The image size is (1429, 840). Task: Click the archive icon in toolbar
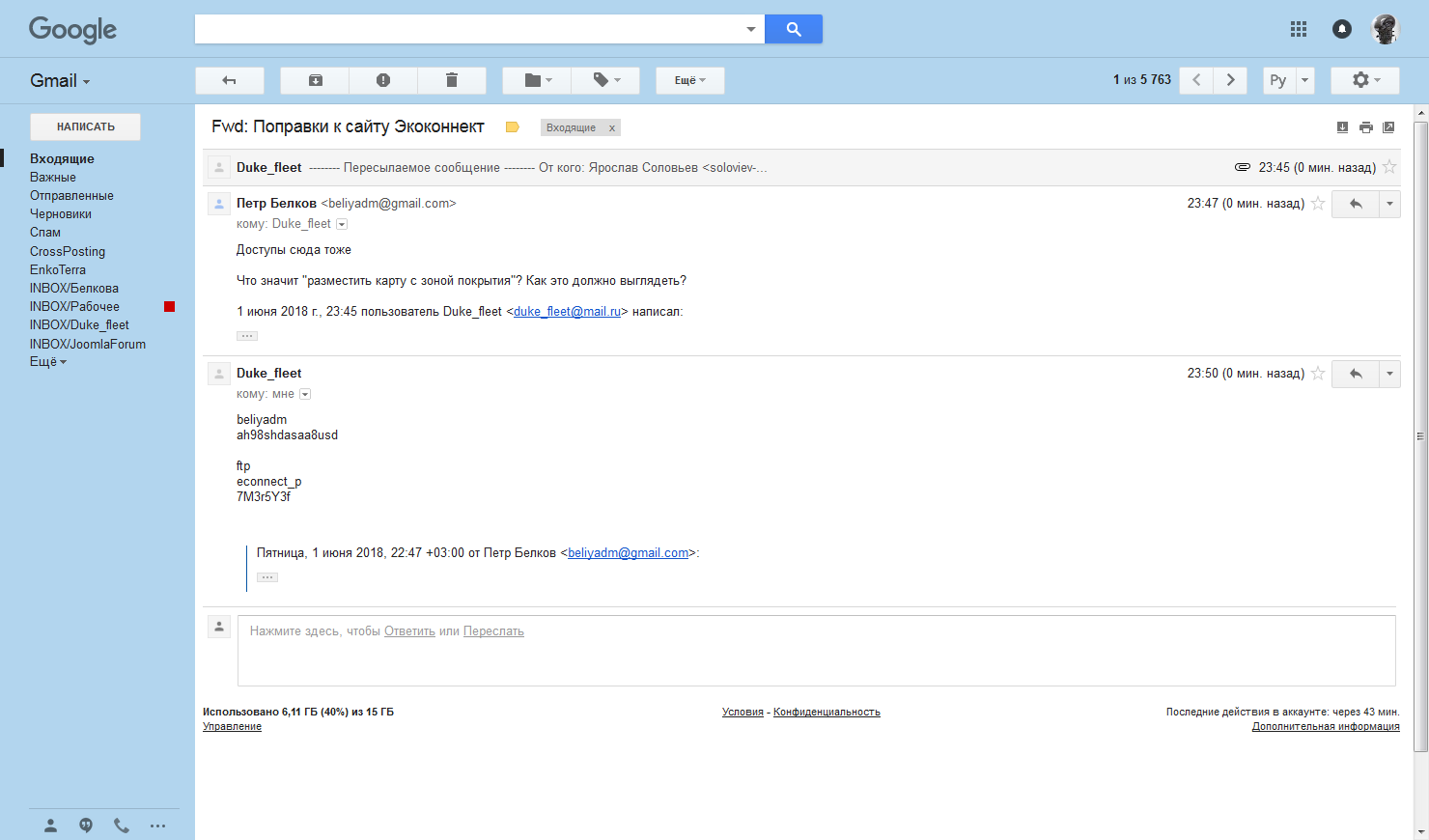pos(316,80)
